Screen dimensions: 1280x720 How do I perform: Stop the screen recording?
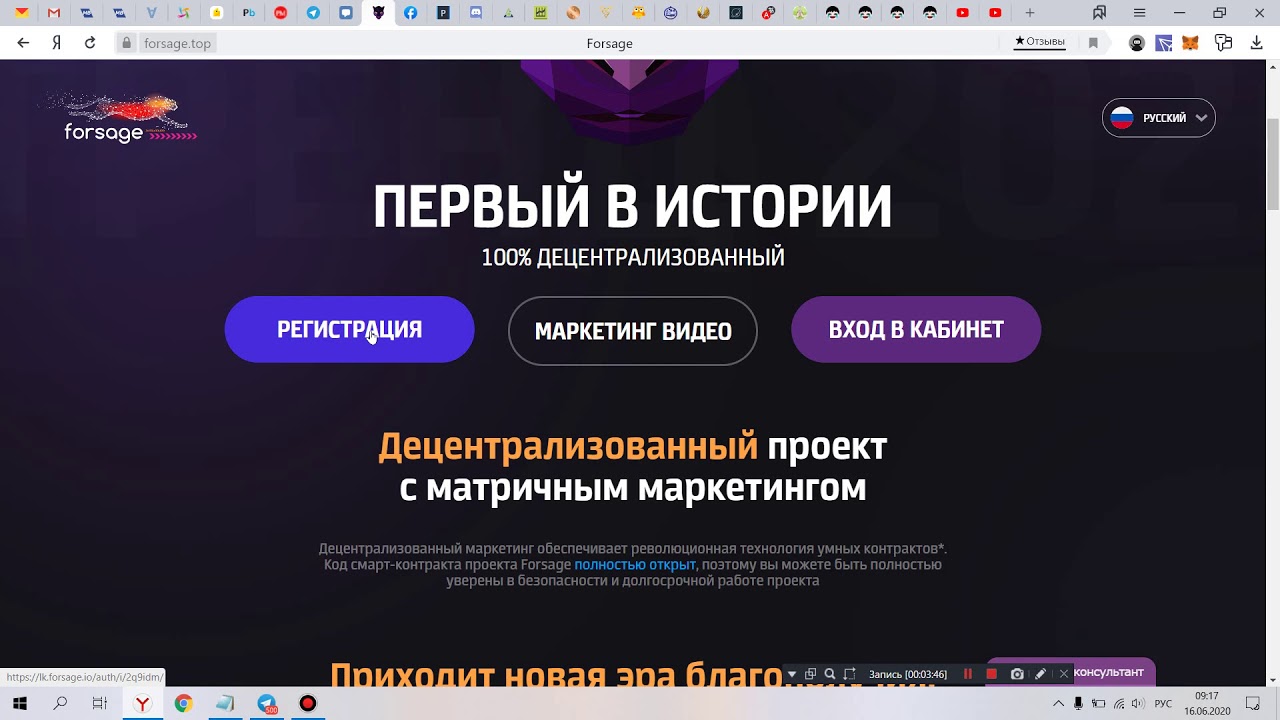tap(992, 674)
